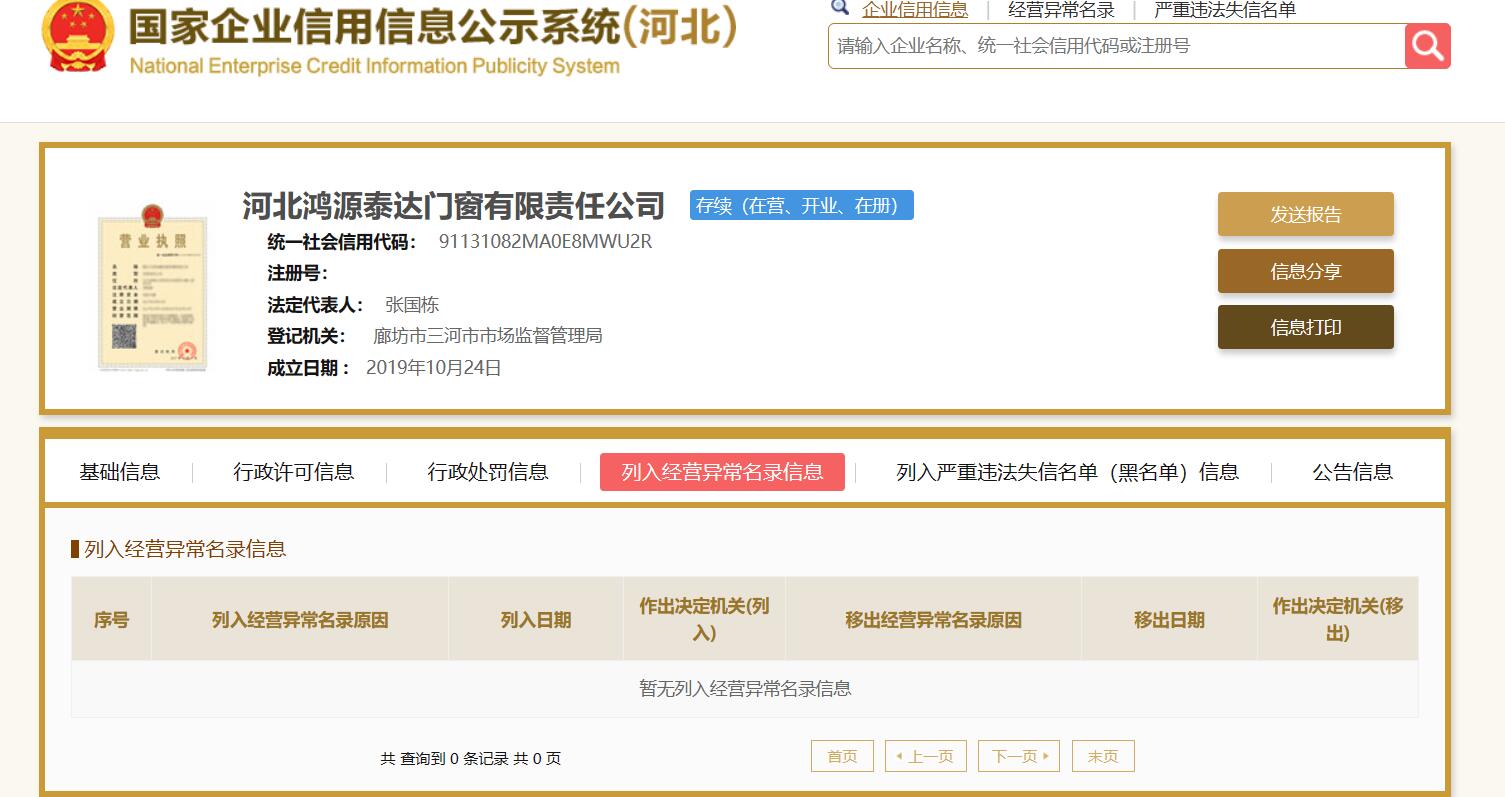Viewport: 1505px width, 797px height.
Task: Switch to the 行政许可信息 tab
Action: [x=294, y=472]
